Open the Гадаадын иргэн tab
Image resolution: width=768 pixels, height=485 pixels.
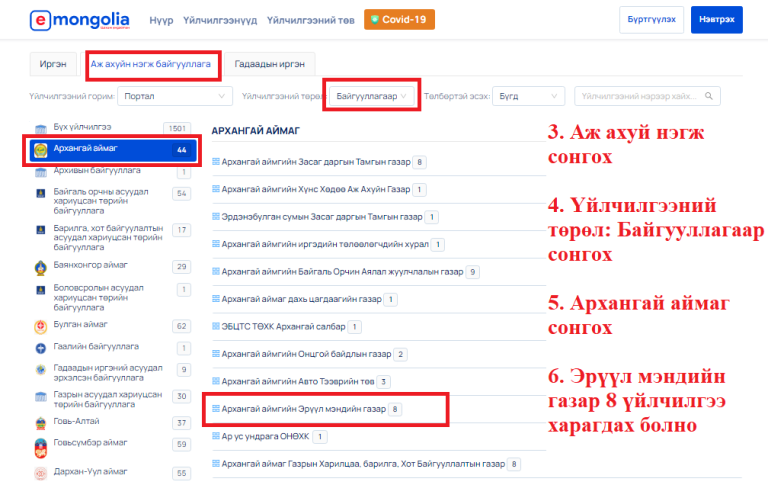pos(270,63)
